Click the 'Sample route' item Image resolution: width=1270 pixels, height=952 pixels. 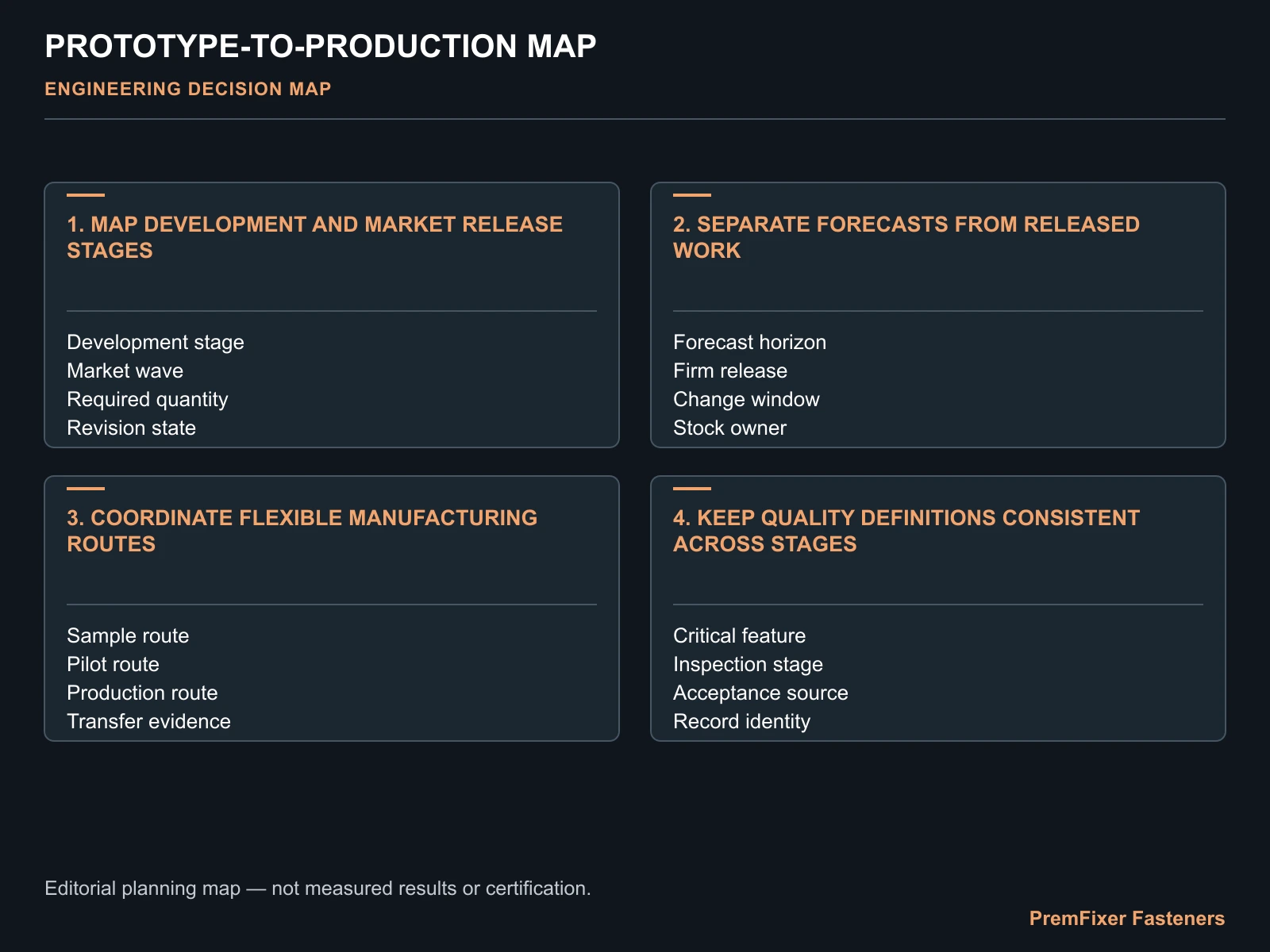click(129, 635)
